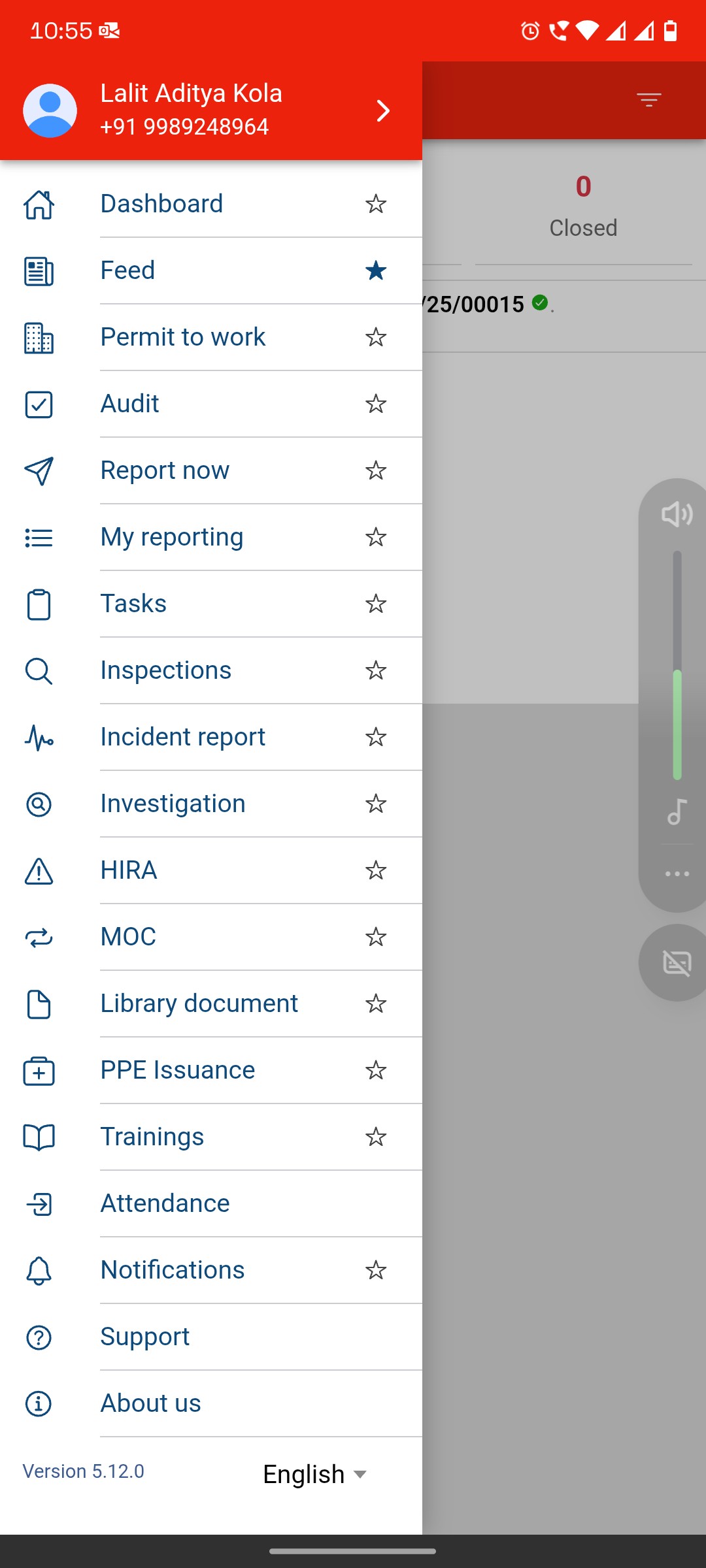Tap the Incident report pulse icon
The image size is (706, 1568).
coord(39,738)
